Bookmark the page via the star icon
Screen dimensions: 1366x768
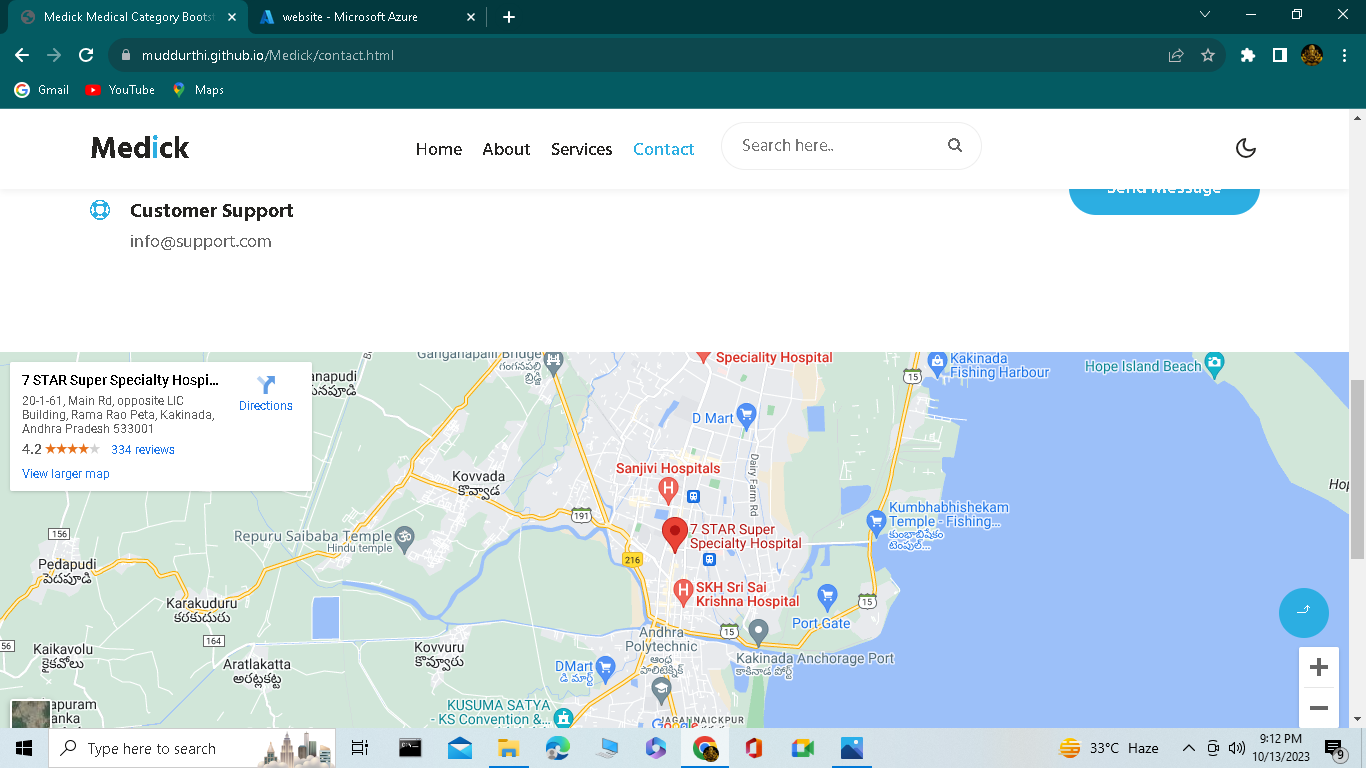(x=1210, y=55)
